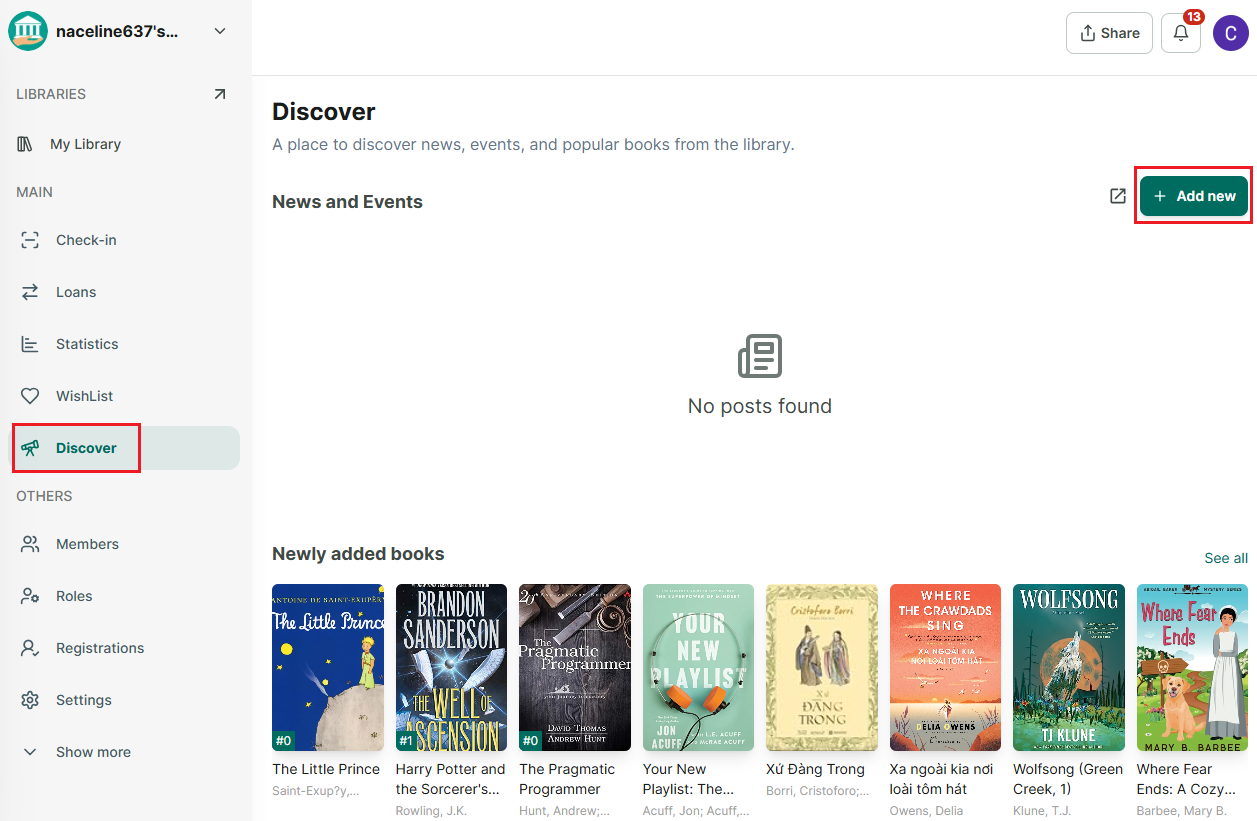Select Discover in the sidebar
This screenshot has height=821, width=1257.
(124, 448)
